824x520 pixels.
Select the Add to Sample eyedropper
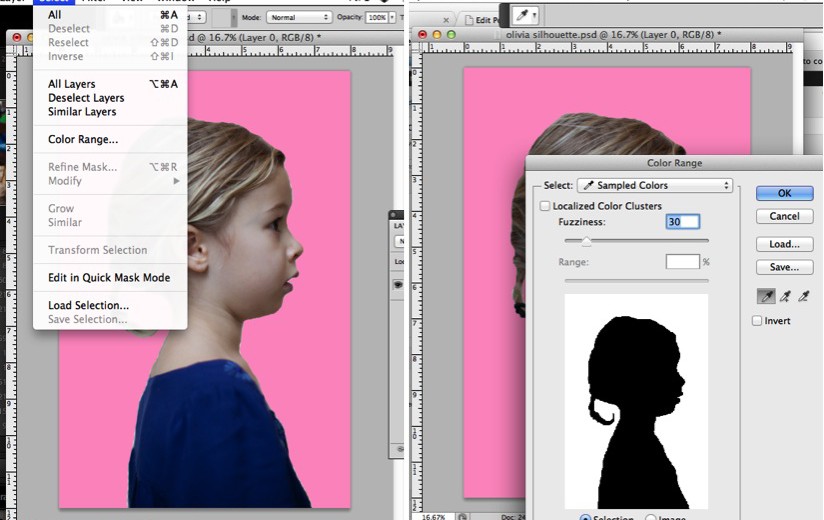pos(785,297)
